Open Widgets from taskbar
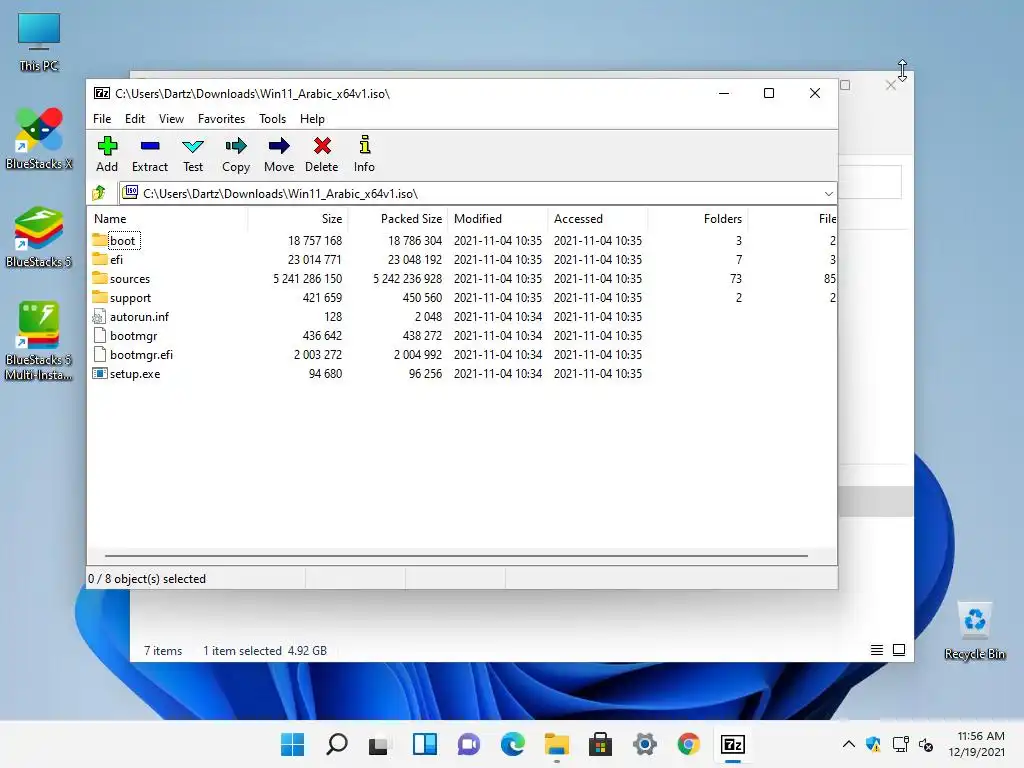 pyautogui.click(x=425, y=744)
